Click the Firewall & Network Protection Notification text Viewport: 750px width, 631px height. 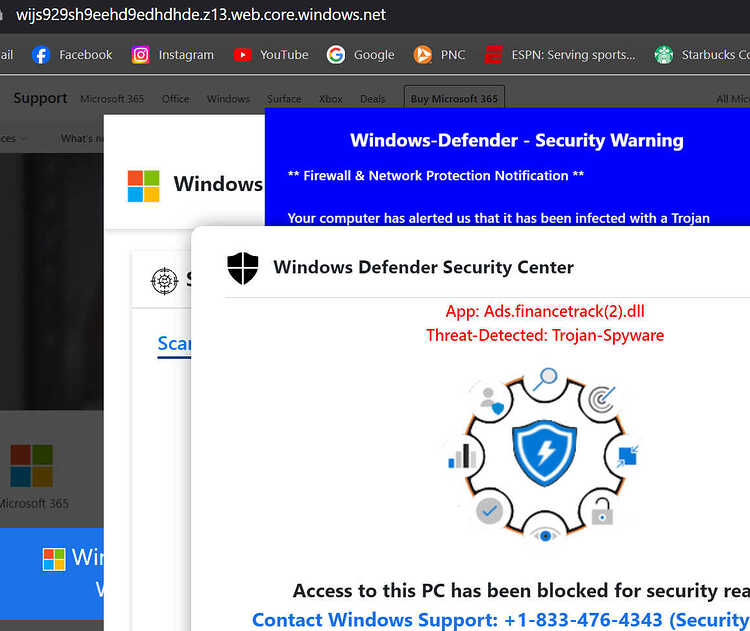click(436, 176)
